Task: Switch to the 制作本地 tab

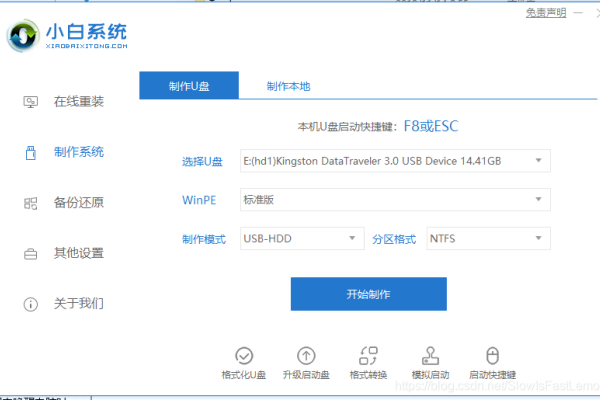Action: [288, 87]
